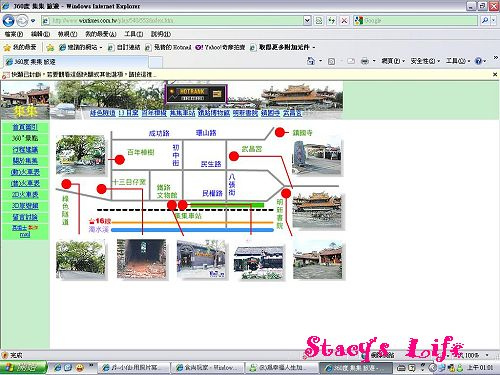
Task: Expand the address bar history dropdown
Action: pos(307,21)
